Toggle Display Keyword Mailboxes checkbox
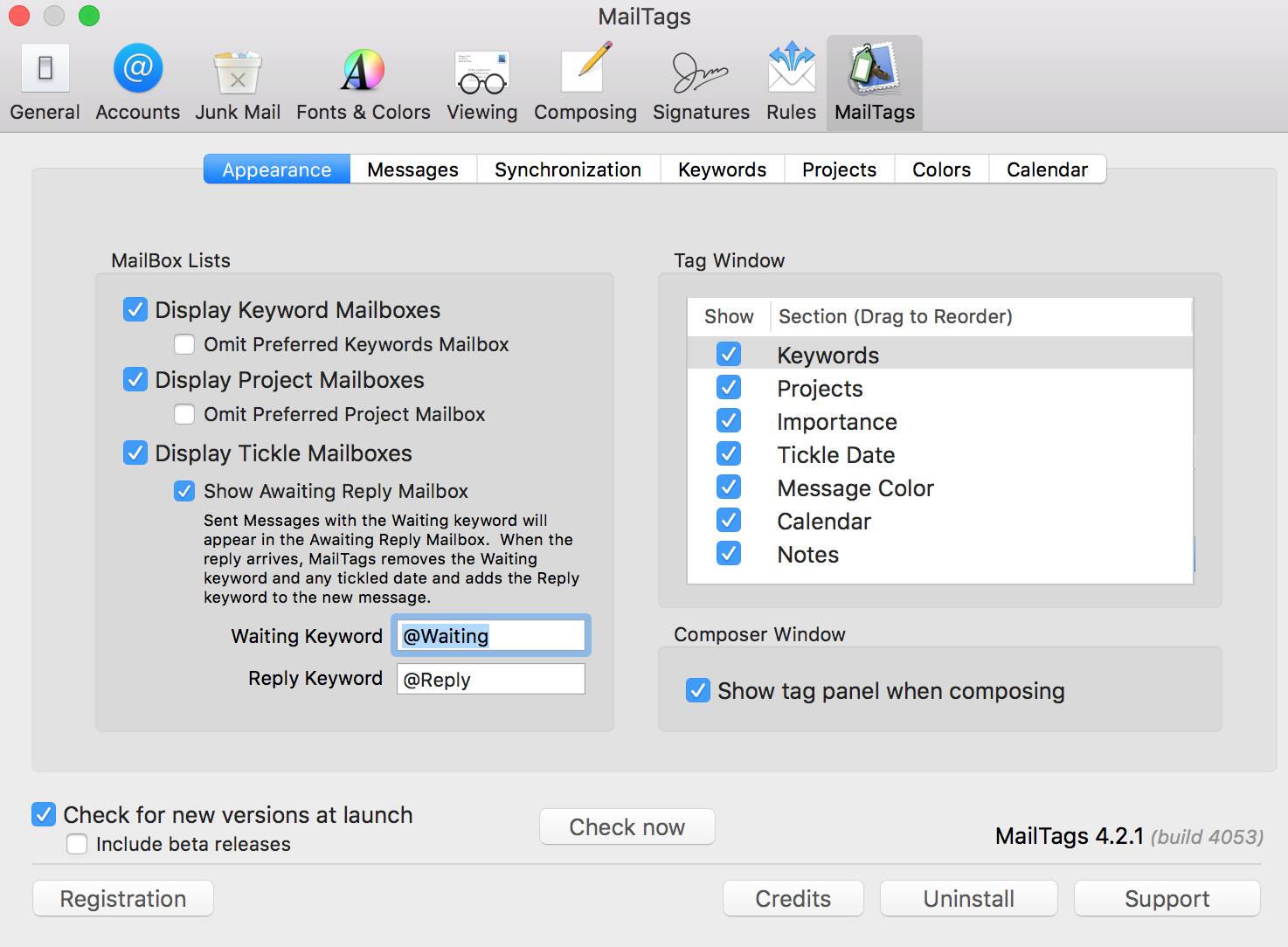The image size is (1288, 947). [x=135, y=310]
